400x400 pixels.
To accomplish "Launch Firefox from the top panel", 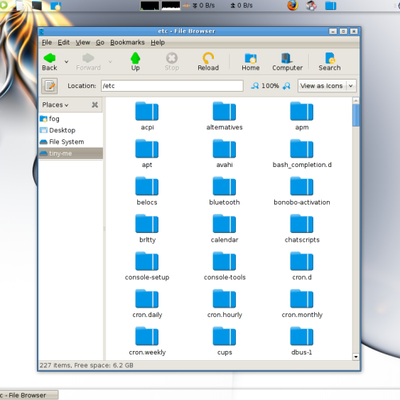I will (293, 5).
